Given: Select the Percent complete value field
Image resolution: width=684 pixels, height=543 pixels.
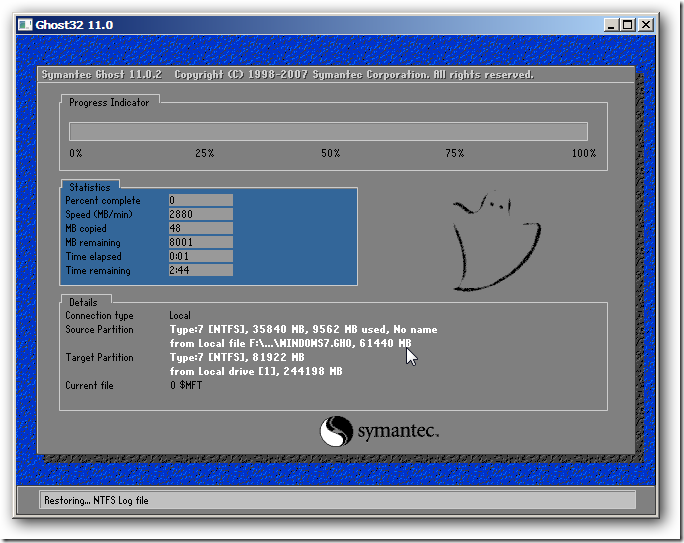Looking at the screenshot, I should coord(201,200).
